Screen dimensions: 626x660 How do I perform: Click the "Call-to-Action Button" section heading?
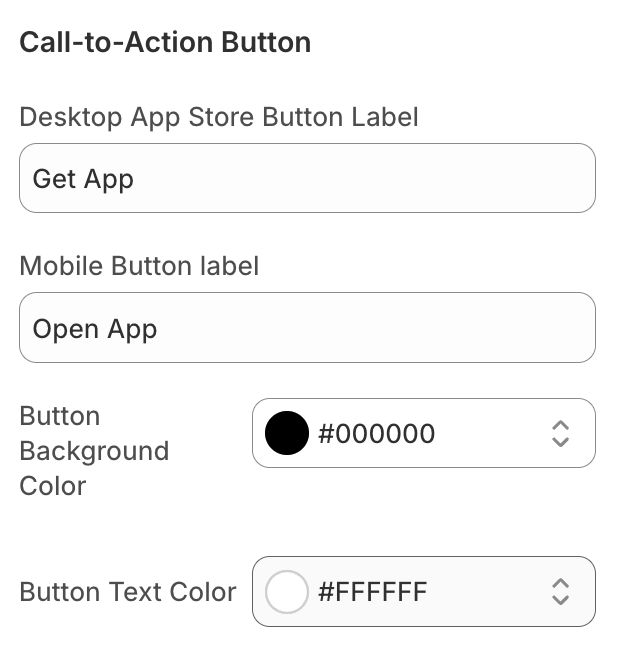click(x=165, y=42)
